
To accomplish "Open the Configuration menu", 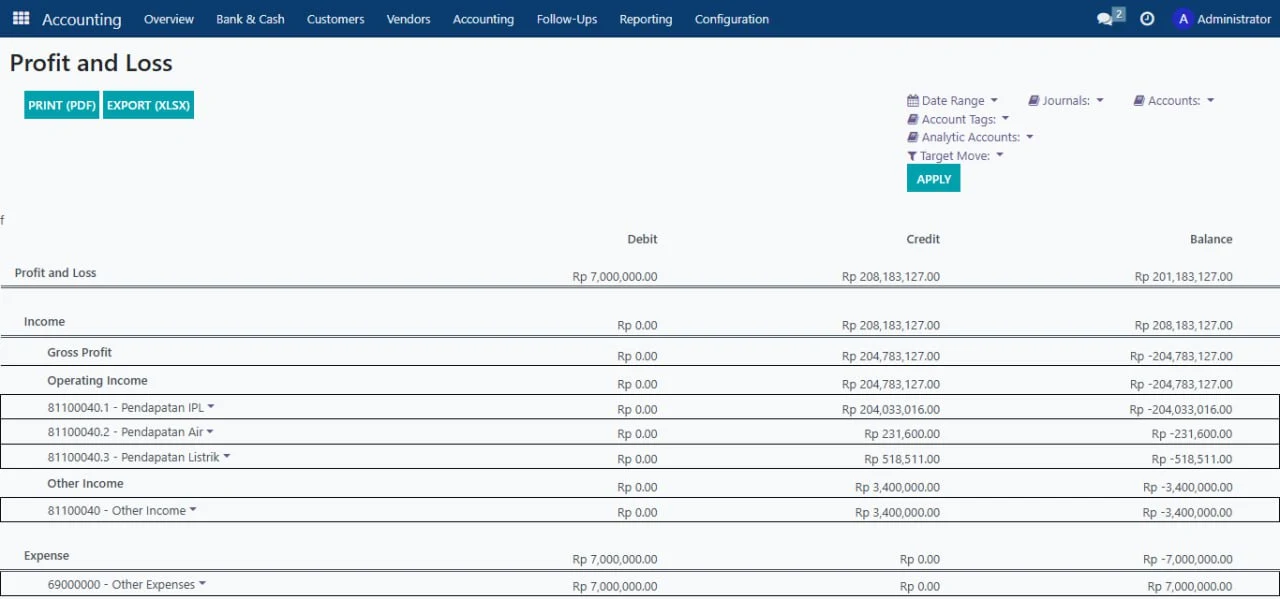I will click(x=732, y=19).
